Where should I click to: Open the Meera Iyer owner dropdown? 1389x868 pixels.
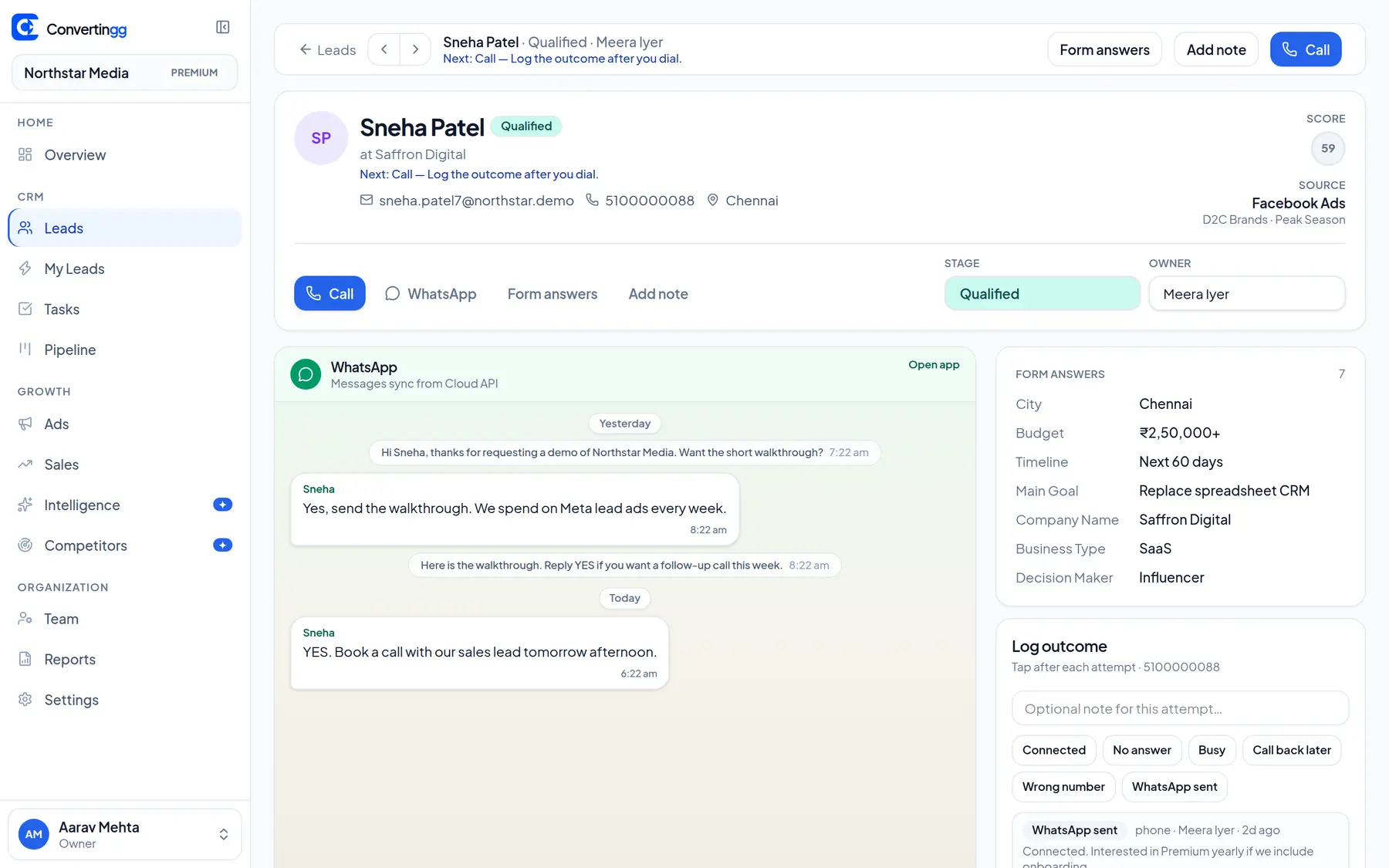pyautogui.click(x=1246, y=294)
